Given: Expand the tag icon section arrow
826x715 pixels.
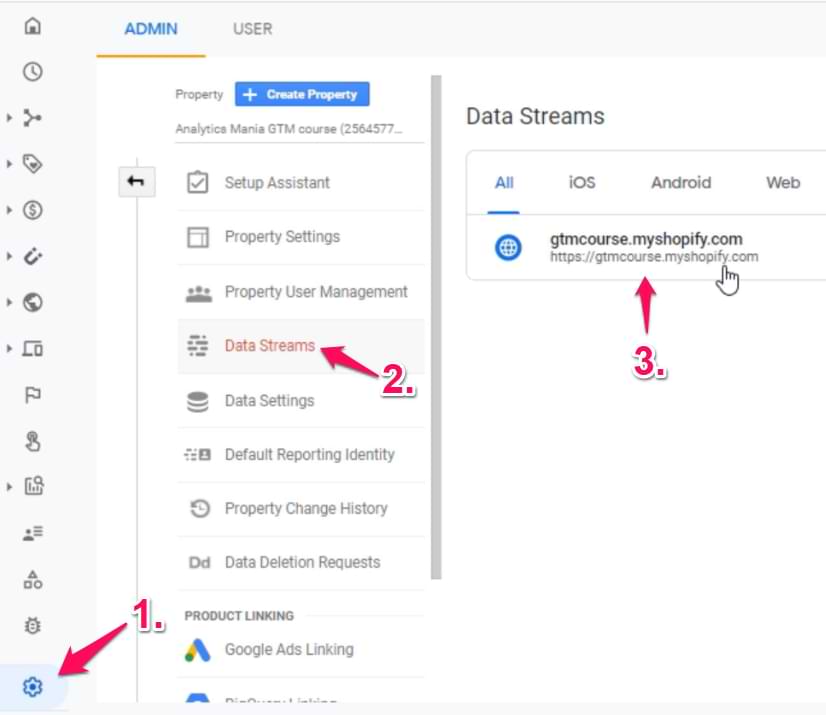Looking at the screenshot, I should [x=9, y=164].
